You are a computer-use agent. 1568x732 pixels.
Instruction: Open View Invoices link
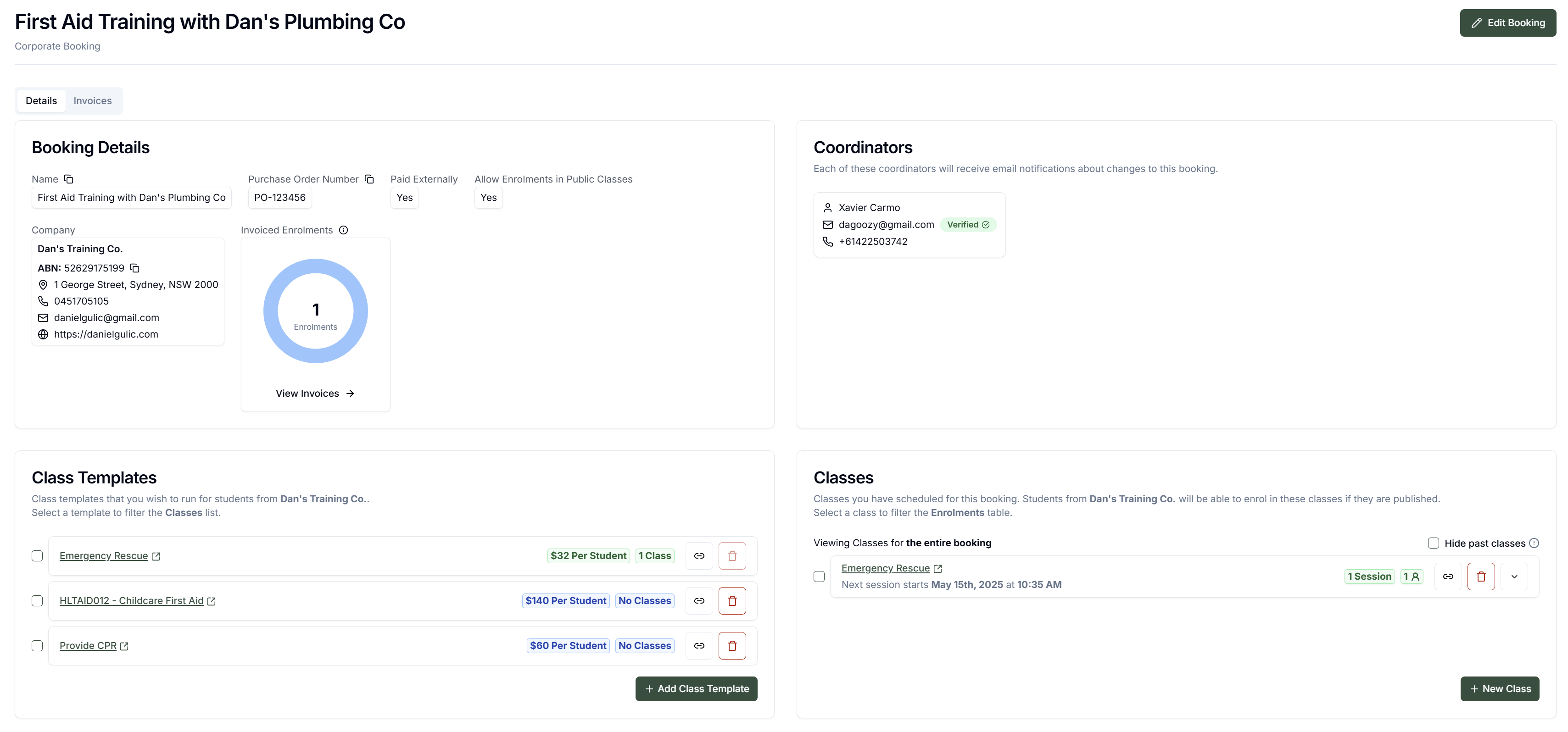click(x=315, y=393)
